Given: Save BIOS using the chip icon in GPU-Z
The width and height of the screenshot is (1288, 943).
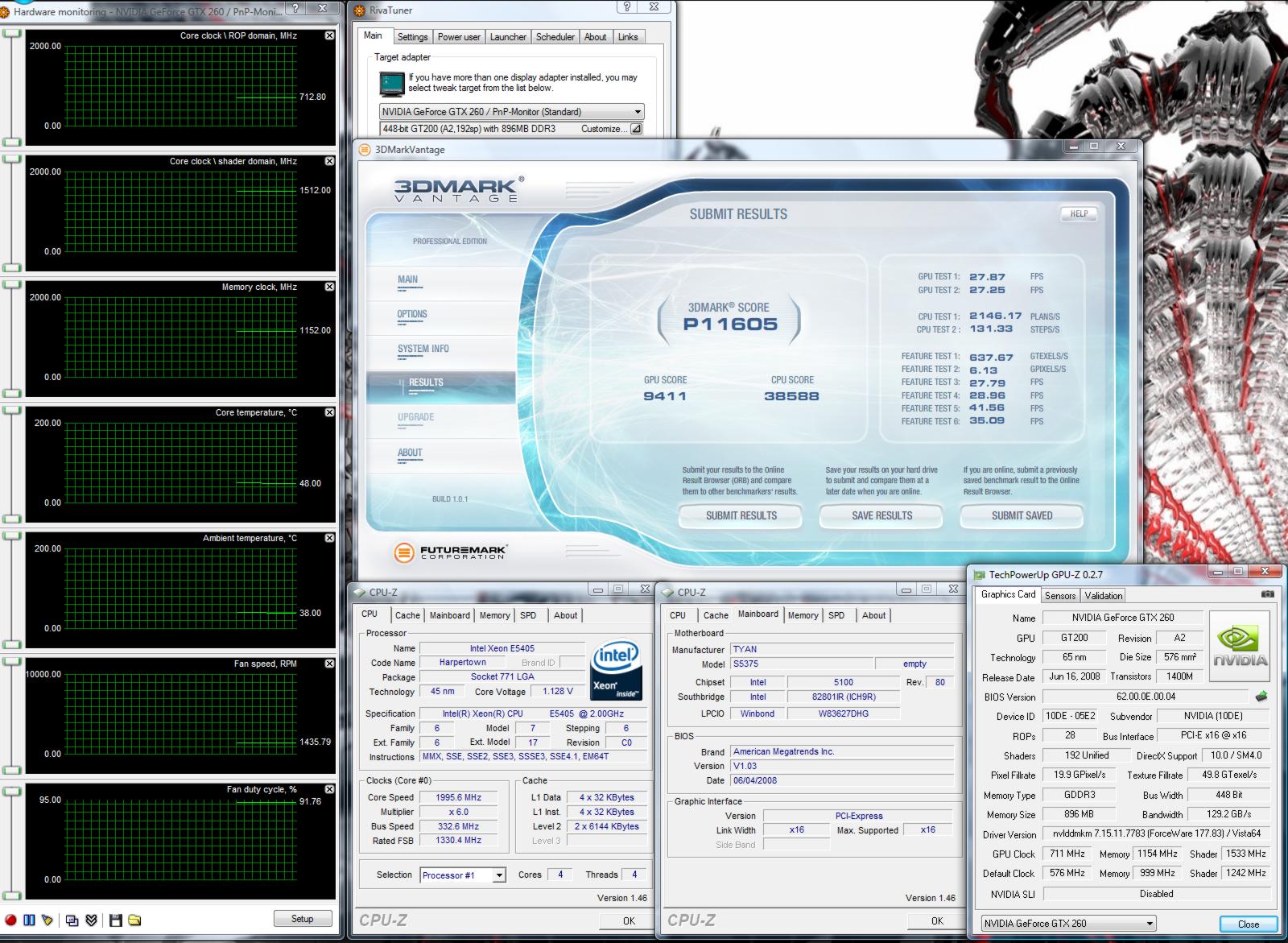Looking at the screenshot, I should (x=1261, y=696).
